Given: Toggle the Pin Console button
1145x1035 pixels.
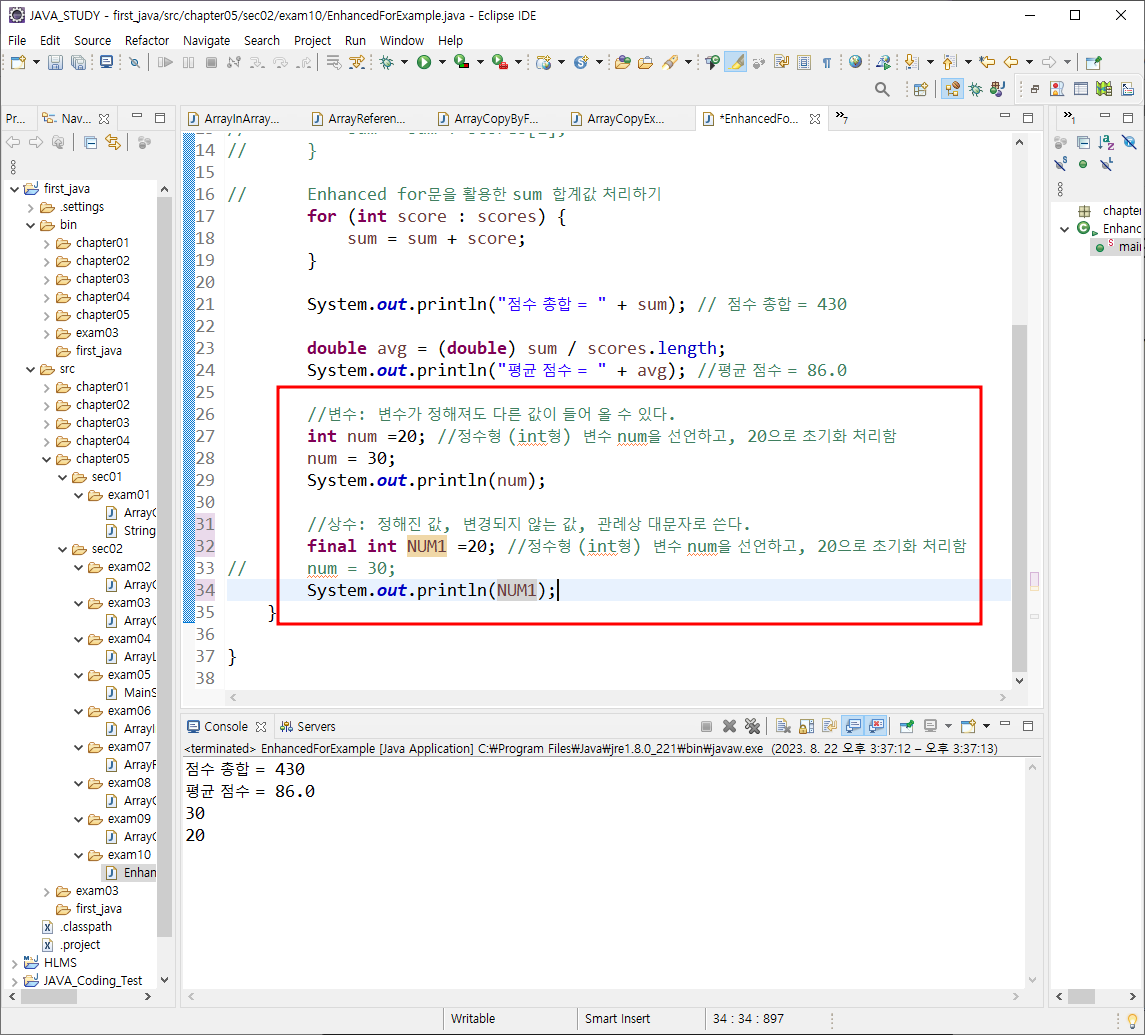Looking at the screenshot, I should point(906,726).
